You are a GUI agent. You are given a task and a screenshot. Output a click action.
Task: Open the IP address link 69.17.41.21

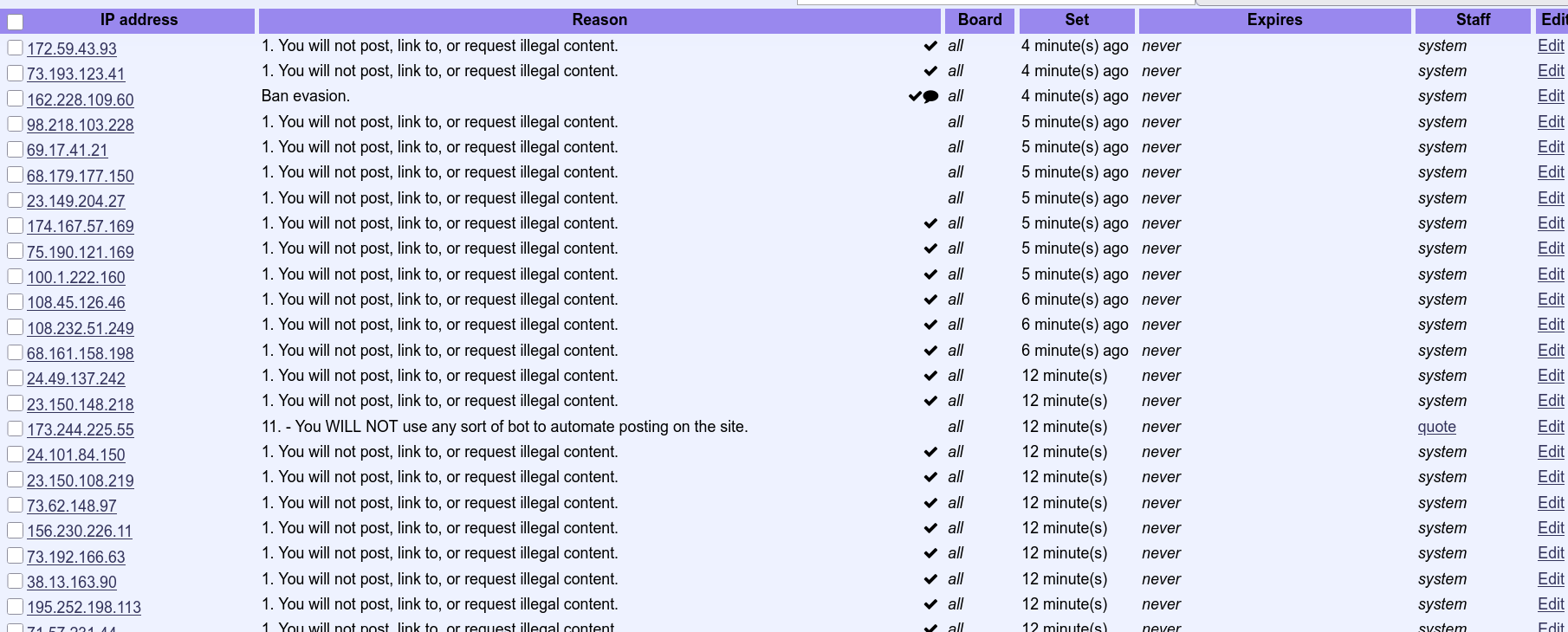coord(68,151)
